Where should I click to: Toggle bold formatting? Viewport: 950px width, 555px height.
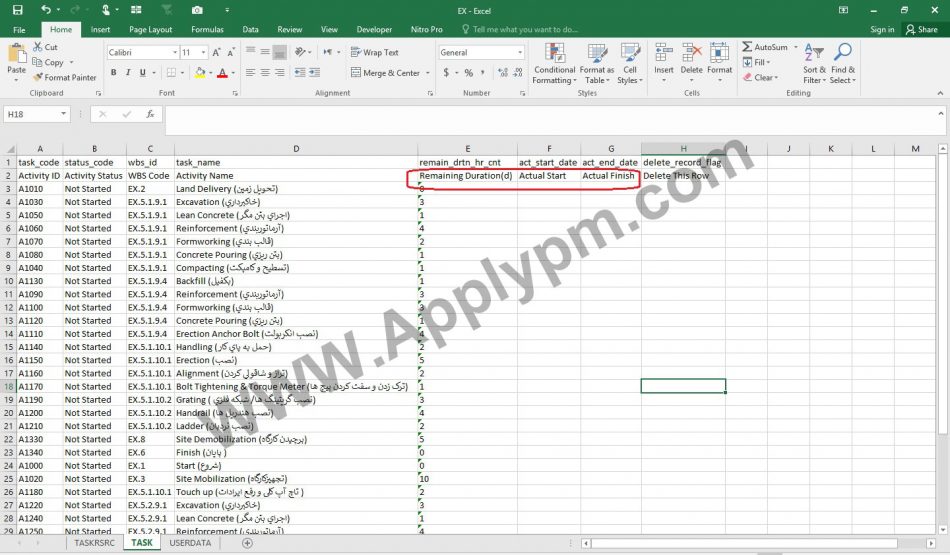[113, 73]
